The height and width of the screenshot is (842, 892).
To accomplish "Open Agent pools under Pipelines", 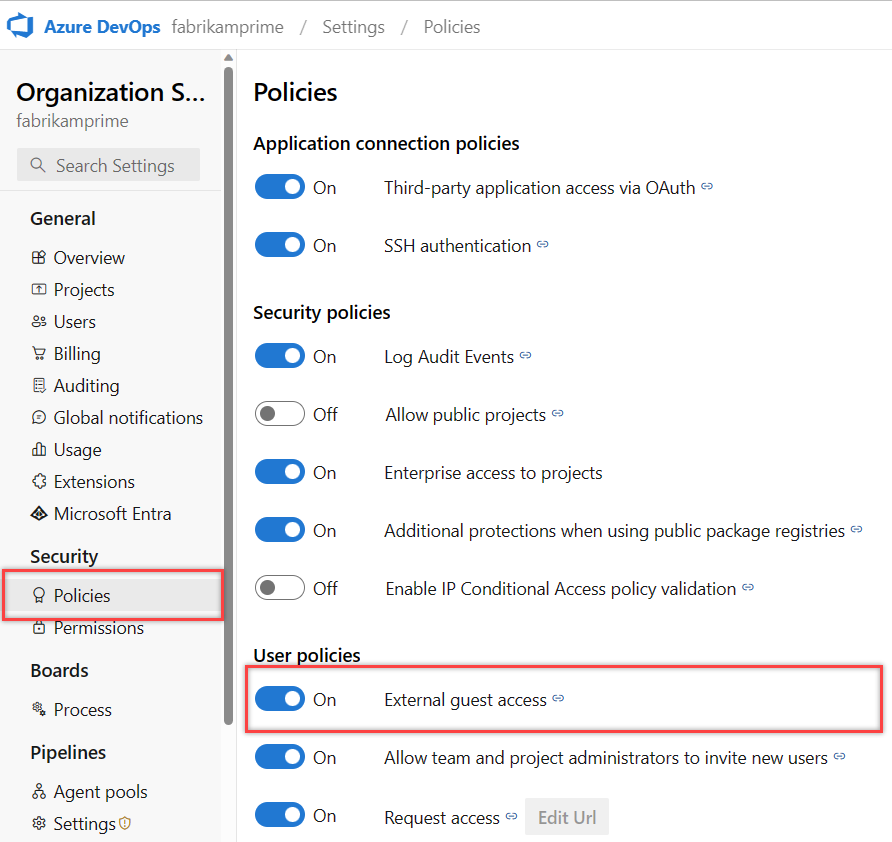I will (99, 791).
